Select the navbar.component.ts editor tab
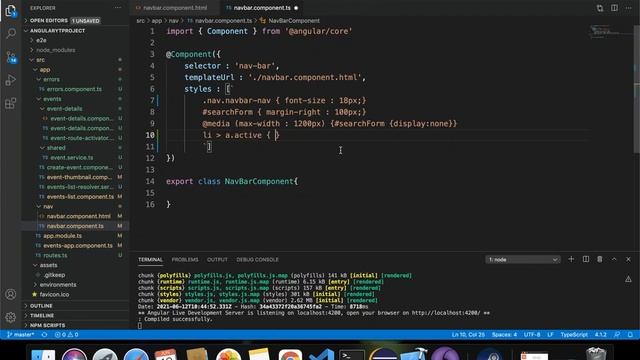The height and width of the screenshot is (360, 640). (262, 8)
